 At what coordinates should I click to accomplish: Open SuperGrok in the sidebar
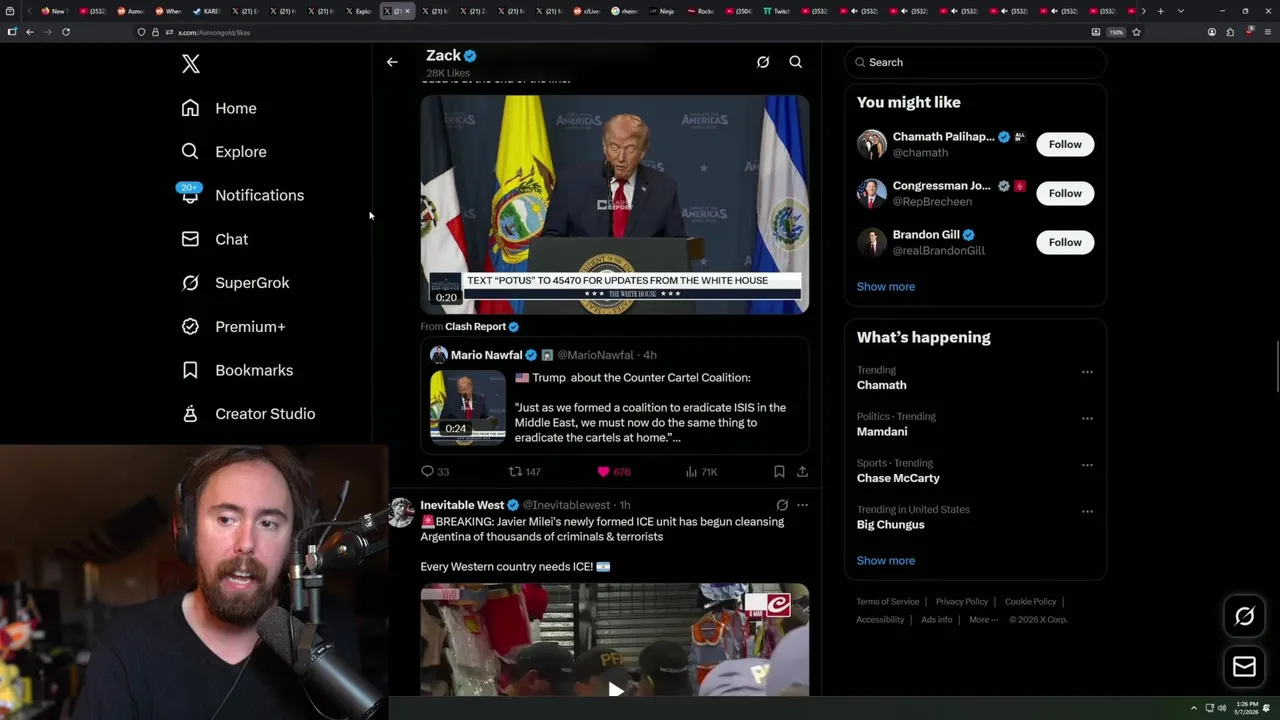235,283
